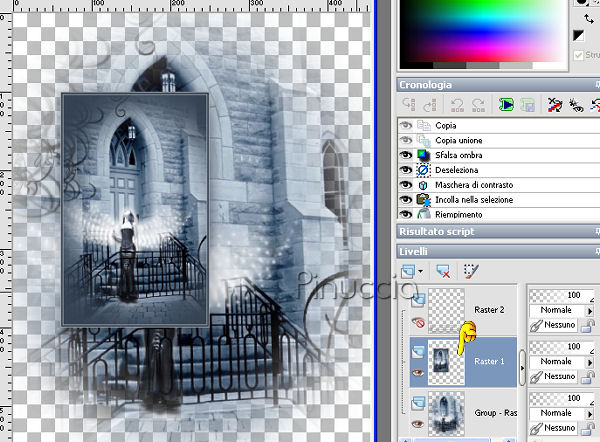
Task: Pick a color from the rainbow color picker
Action: [x=482, y=31]
